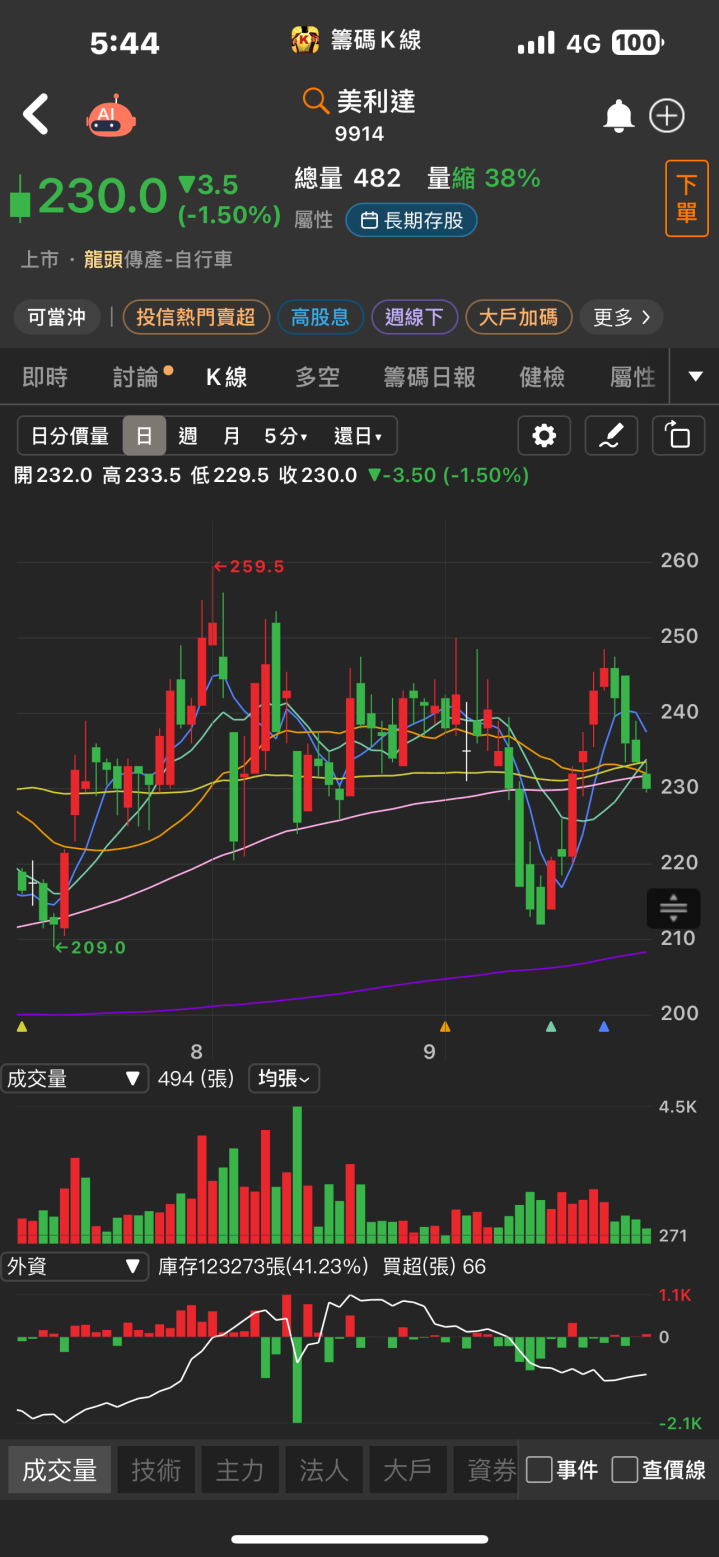Select bottom 主力 indicator tab
The image size is (719, 1557).
[240, 1469]
